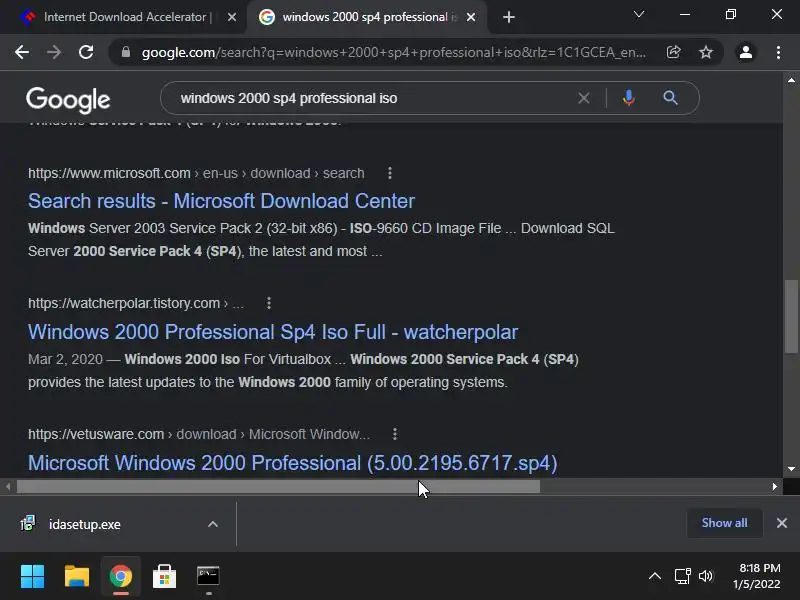800x600 pixels.
Task: Open Microsoft Store from the taskbar
Action: [x=164, y=577]
